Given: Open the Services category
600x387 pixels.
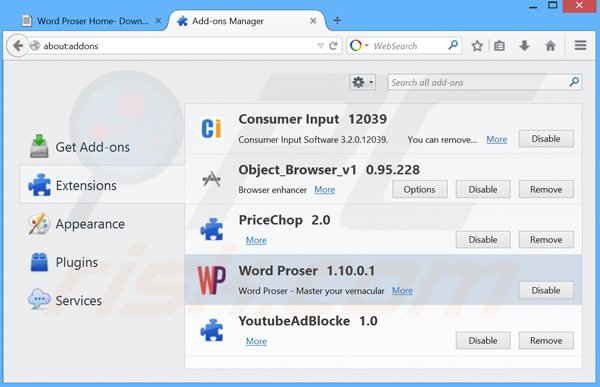Looking at the screenshot, I should click(x=103, y=300).
